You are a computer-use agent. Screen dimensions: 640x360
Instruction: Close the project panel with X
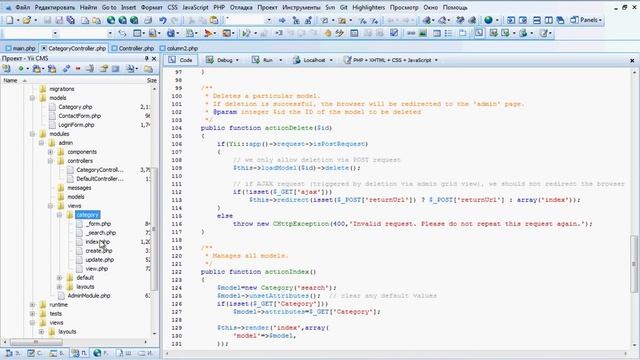[154, 58]
